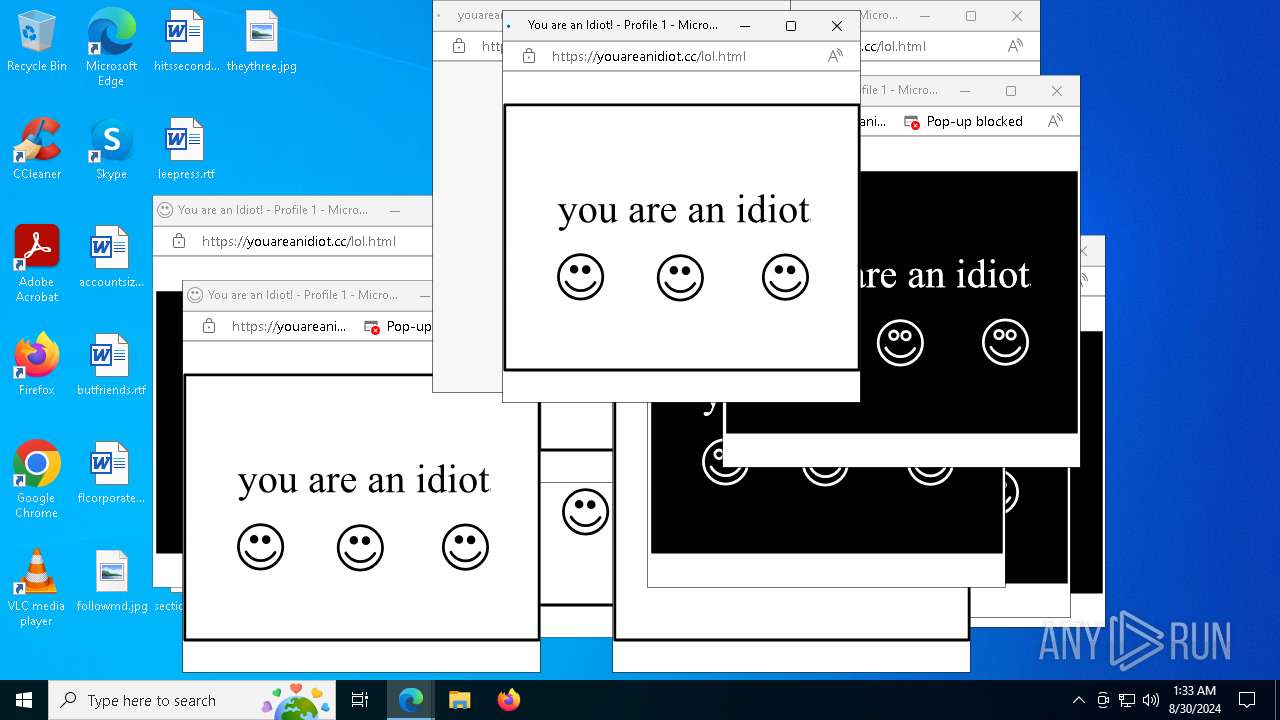
Task: Close the front 'You are an Idiot!' window
Action: point(837,26)
